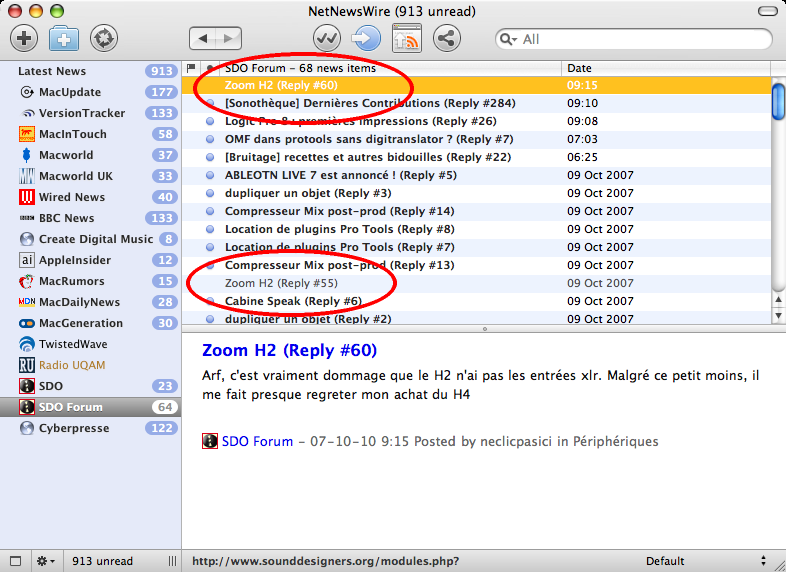Select the MacUpdate feed

click(90, 92)
